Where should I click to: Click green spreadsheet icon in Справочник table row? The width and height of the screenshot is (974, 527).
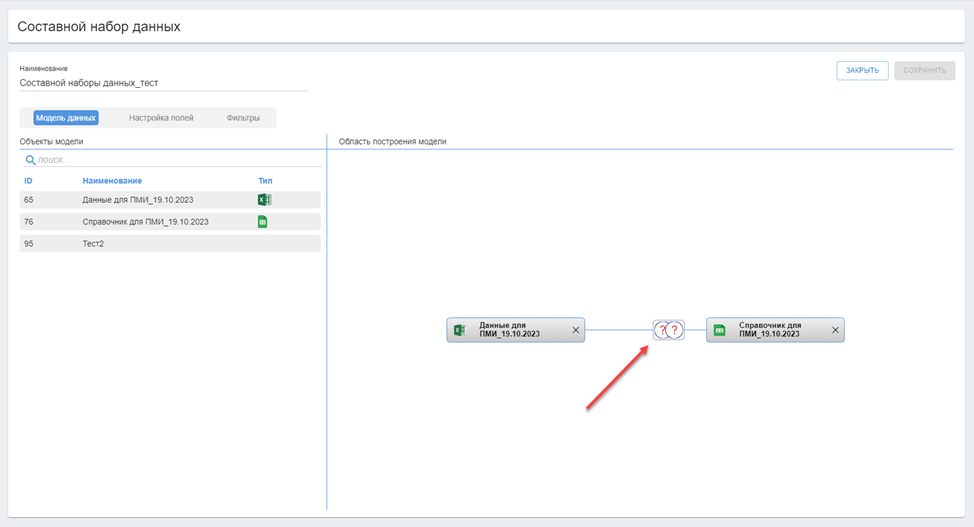[x=263, y=222]
